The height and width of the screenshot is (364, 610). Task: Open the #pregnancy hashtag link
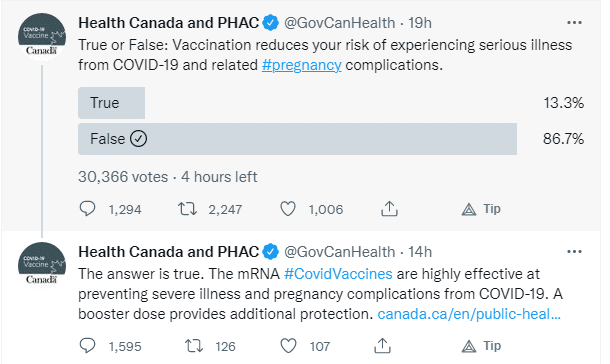pyautogui.click(x=301, y=65)
